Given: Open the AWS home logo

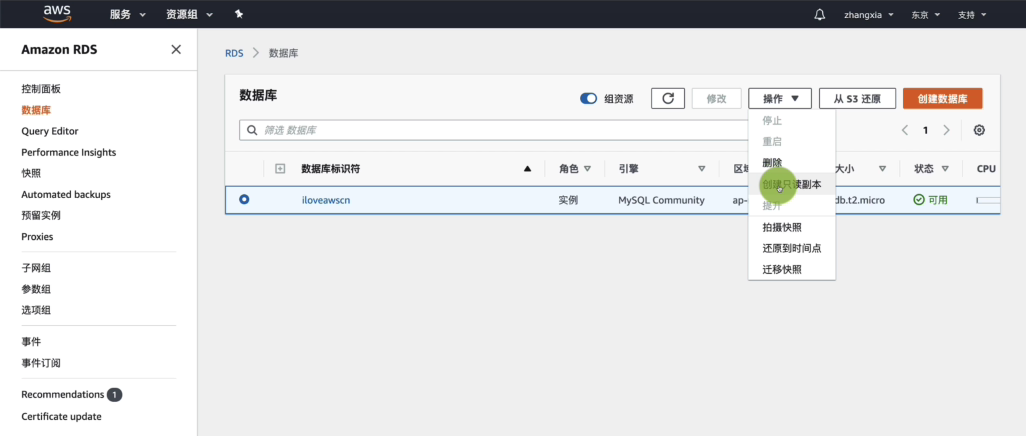Looking at the screenshot, I should (x=57, y=14).
